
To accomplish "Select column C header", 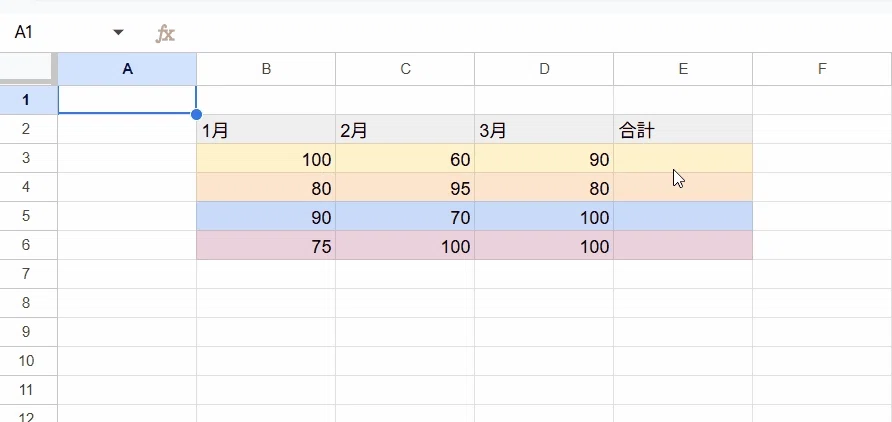I will click(x=405, y=69).
